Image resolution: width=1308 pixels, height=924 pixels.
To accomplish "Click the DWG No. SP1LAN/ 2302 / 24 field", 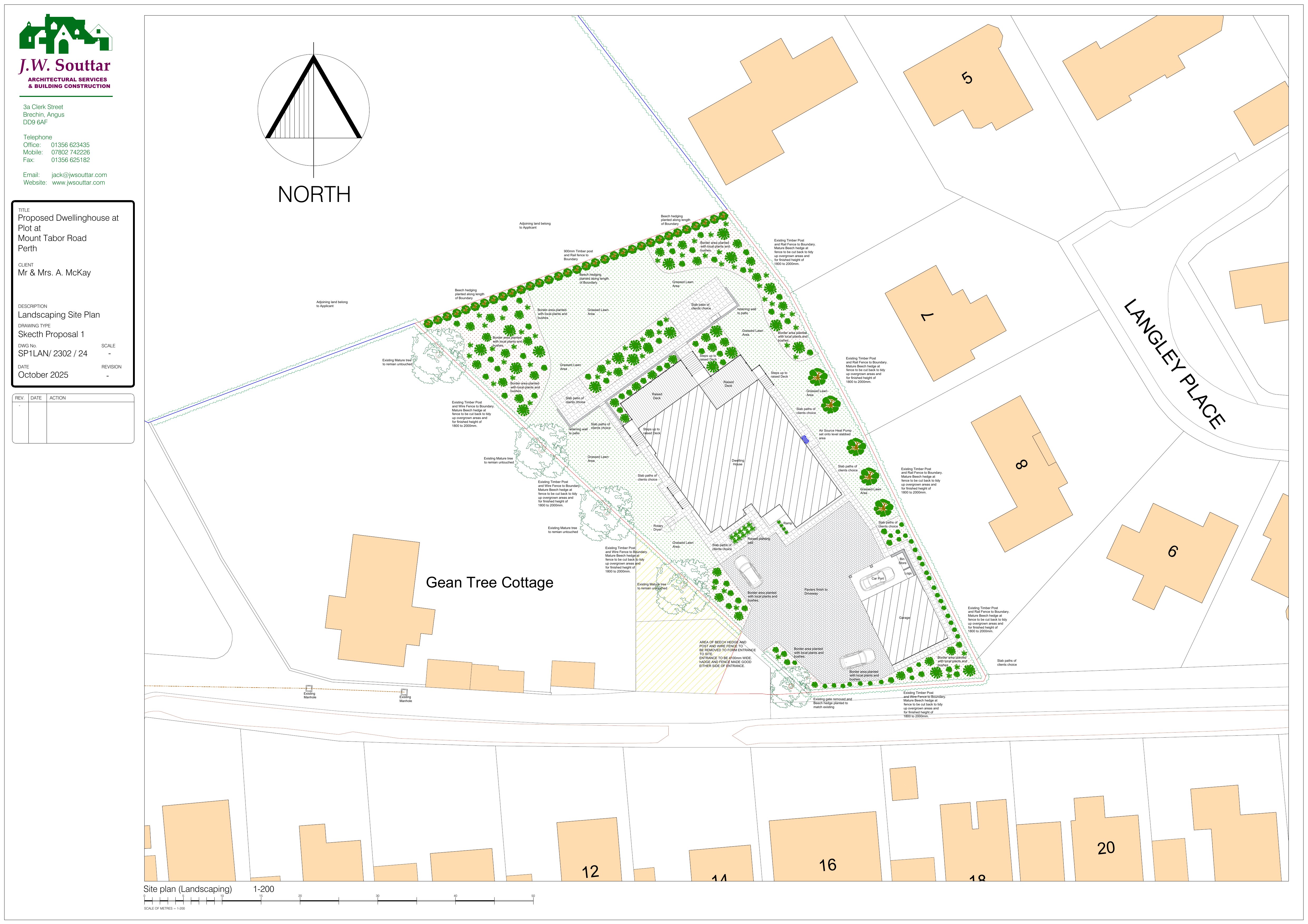I will [x=52, y=353].
